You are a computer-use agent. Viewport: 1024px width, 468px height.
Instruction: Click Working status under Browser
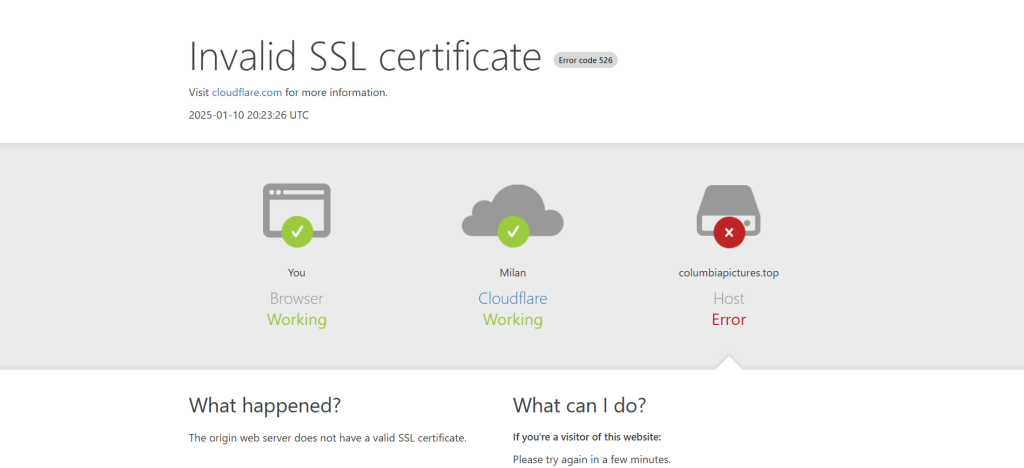click(296, 320)
